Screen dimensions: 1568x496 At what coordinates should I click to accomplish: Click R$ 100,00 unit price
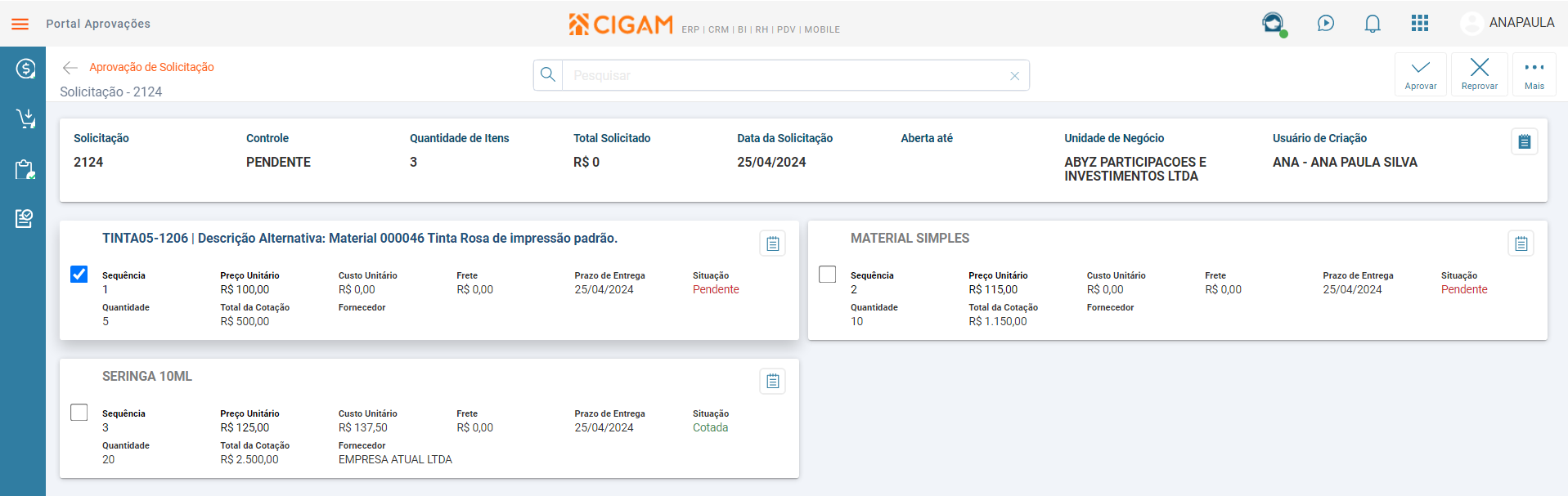[x=245, y=289]
